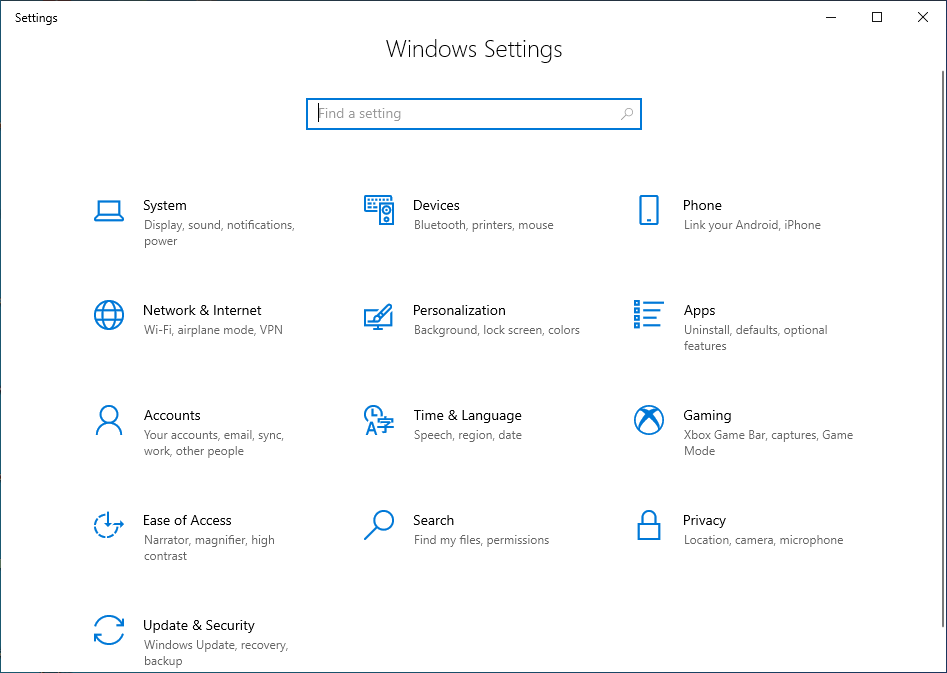This screenshot has height=673, width=947.
Task: Open the System laptop icon
Action: [109, 211]
